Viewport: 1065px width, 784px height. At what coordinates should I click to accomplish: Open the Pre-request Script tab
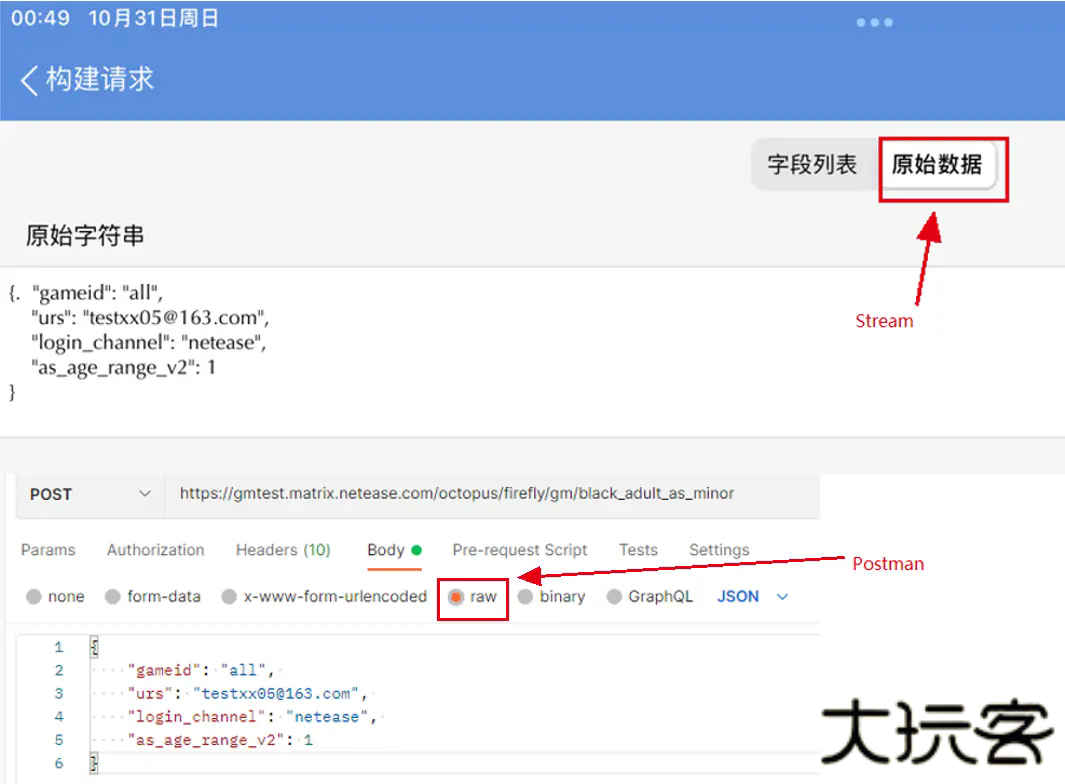(519, 550)
